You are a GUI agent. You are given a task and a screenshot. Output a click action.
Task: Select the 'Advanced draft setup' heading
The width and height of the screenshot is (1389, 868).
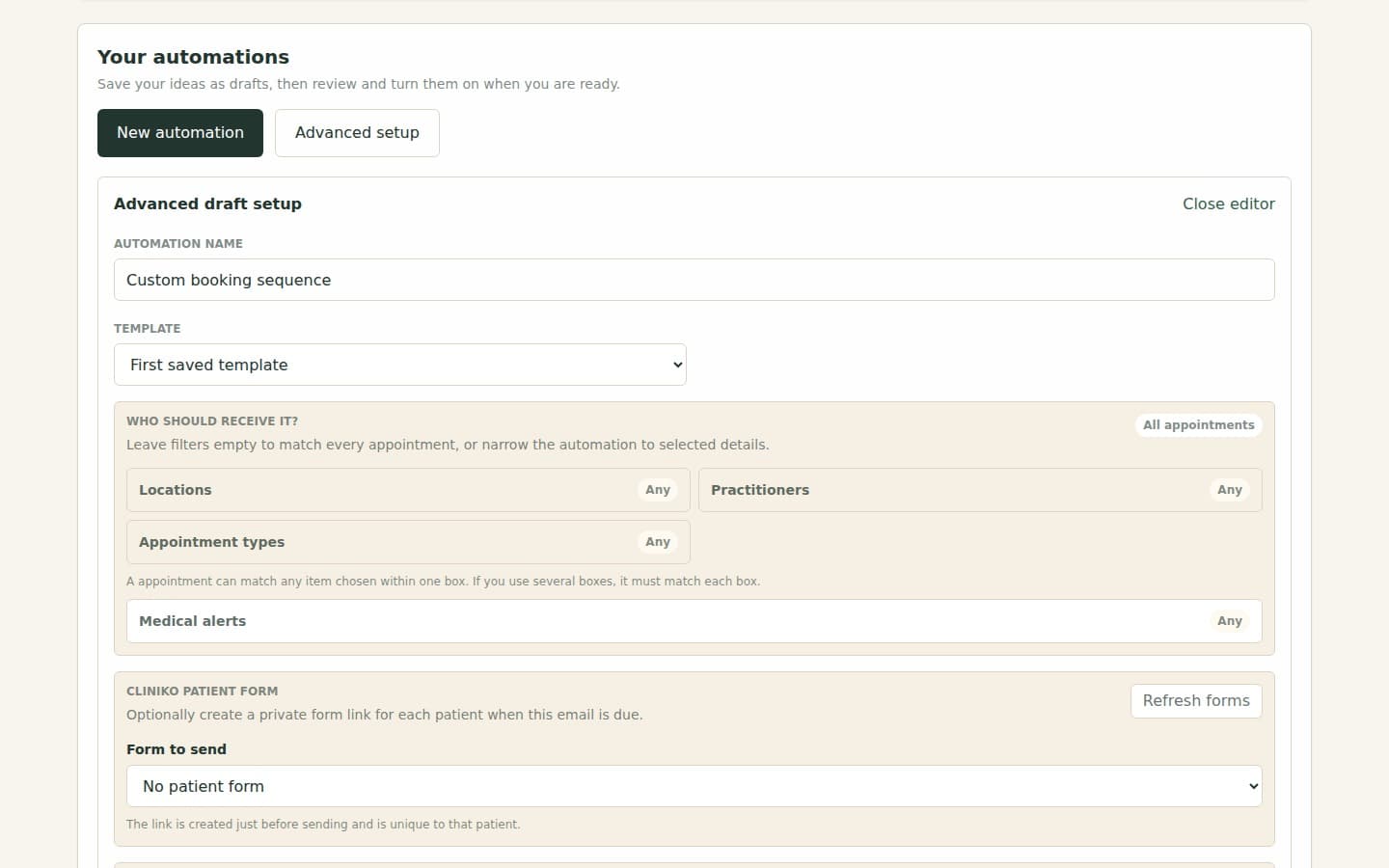pyautogui.click(x=207, y=203)
